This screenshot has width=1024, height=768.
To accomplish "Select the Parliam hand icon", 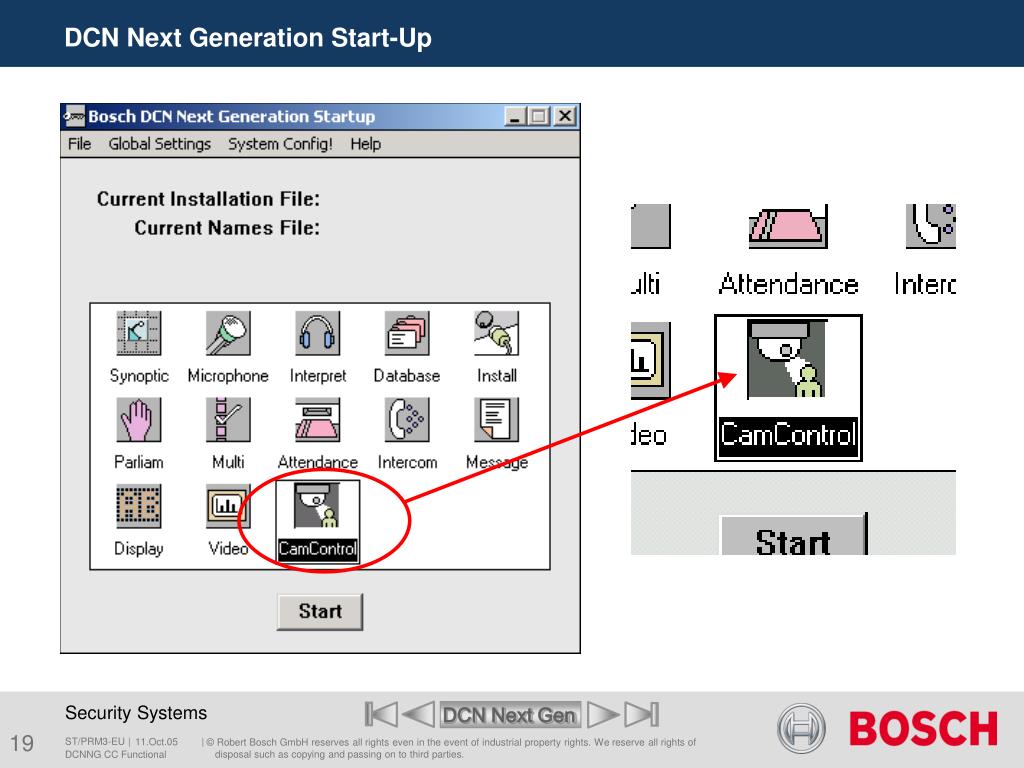I will click(x=138, y=420).
